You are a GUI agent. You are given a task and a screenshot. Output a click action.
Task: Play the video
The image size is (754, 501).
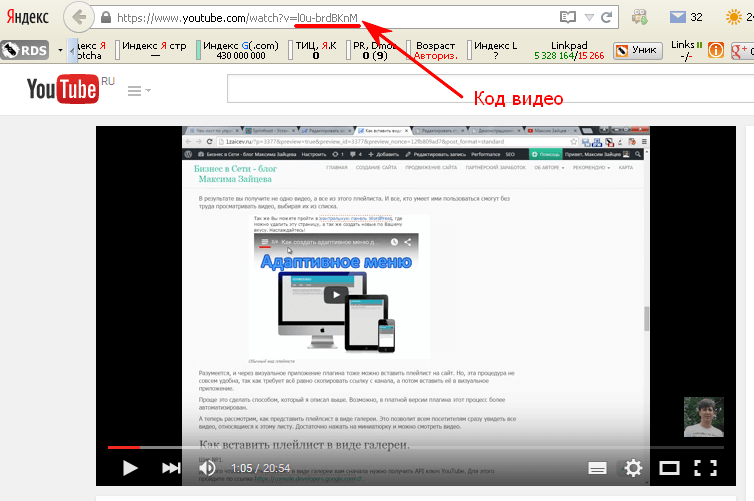point(130,468)
